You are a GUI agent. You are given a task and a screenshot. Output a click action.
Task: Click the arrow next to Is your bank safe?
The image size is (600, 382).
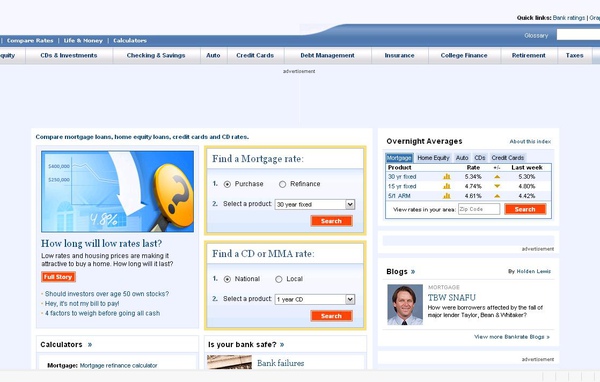pos(282,344)
